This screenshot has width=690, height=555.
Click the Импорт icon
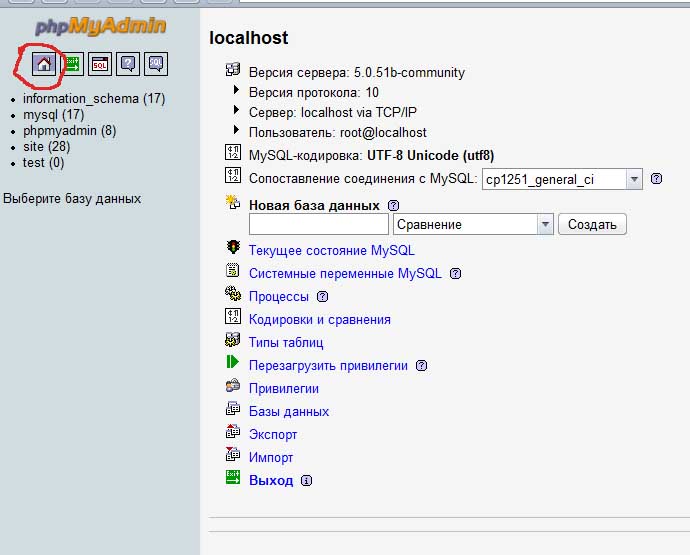(233, 454)
